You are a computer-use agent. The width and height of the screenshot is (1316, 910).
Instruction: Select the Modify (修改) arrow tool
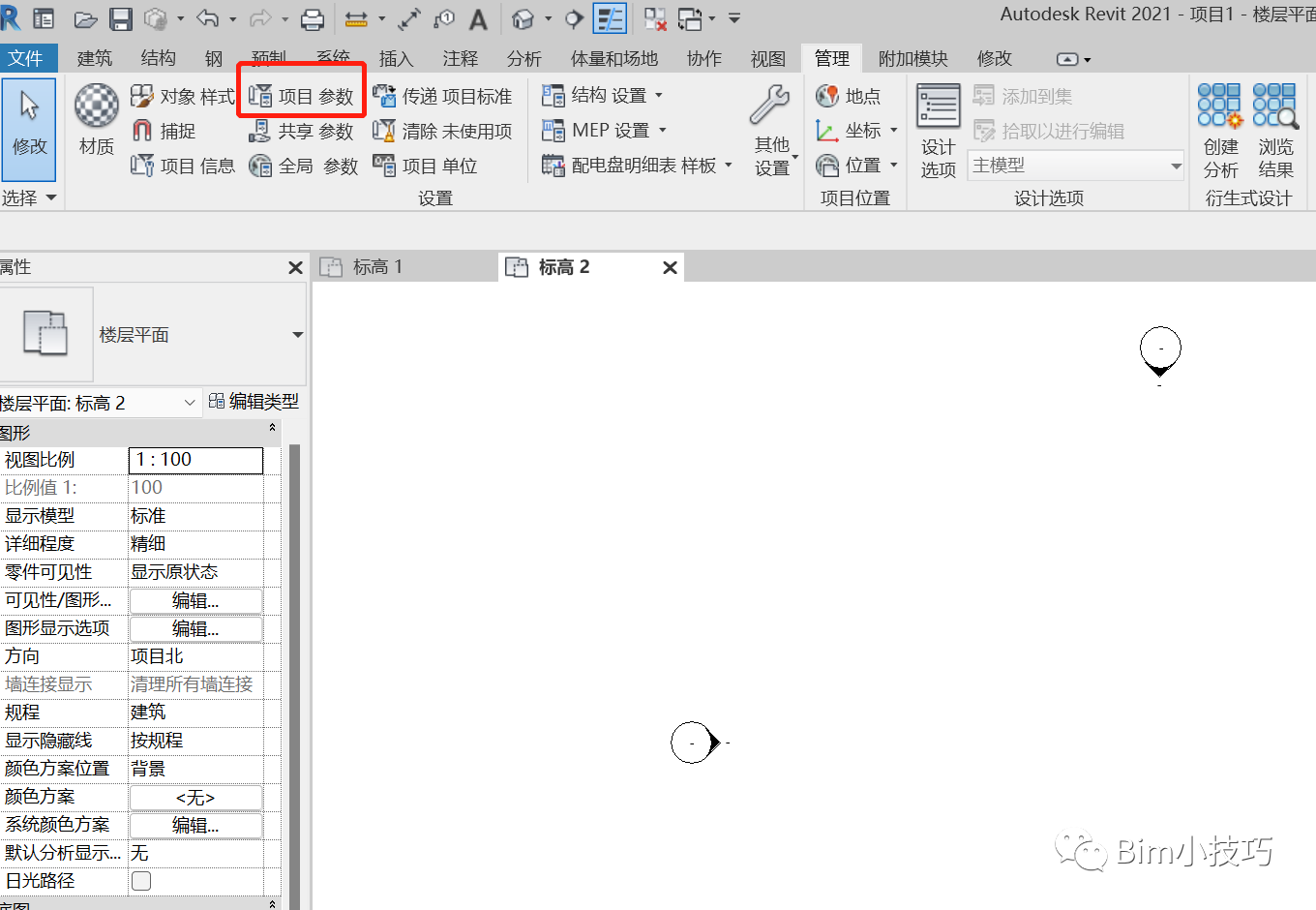(29, 129)
